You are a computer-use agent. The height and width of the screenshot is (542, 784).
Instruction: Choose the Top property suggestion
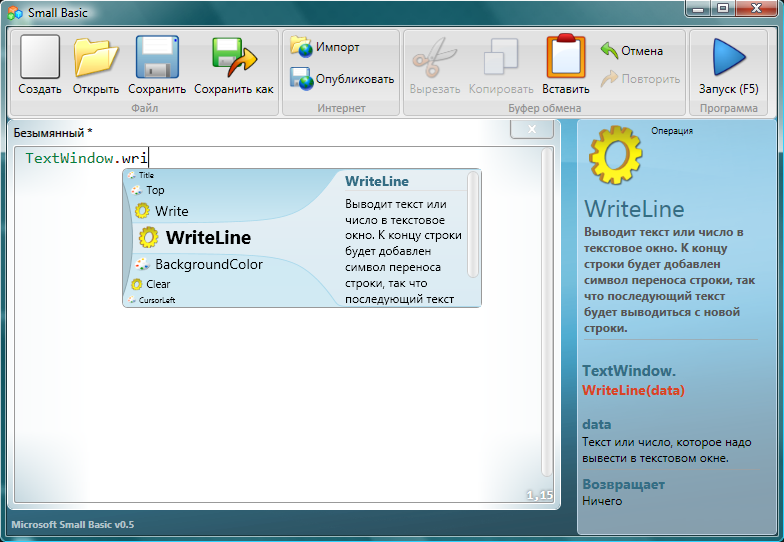point(155,190)
